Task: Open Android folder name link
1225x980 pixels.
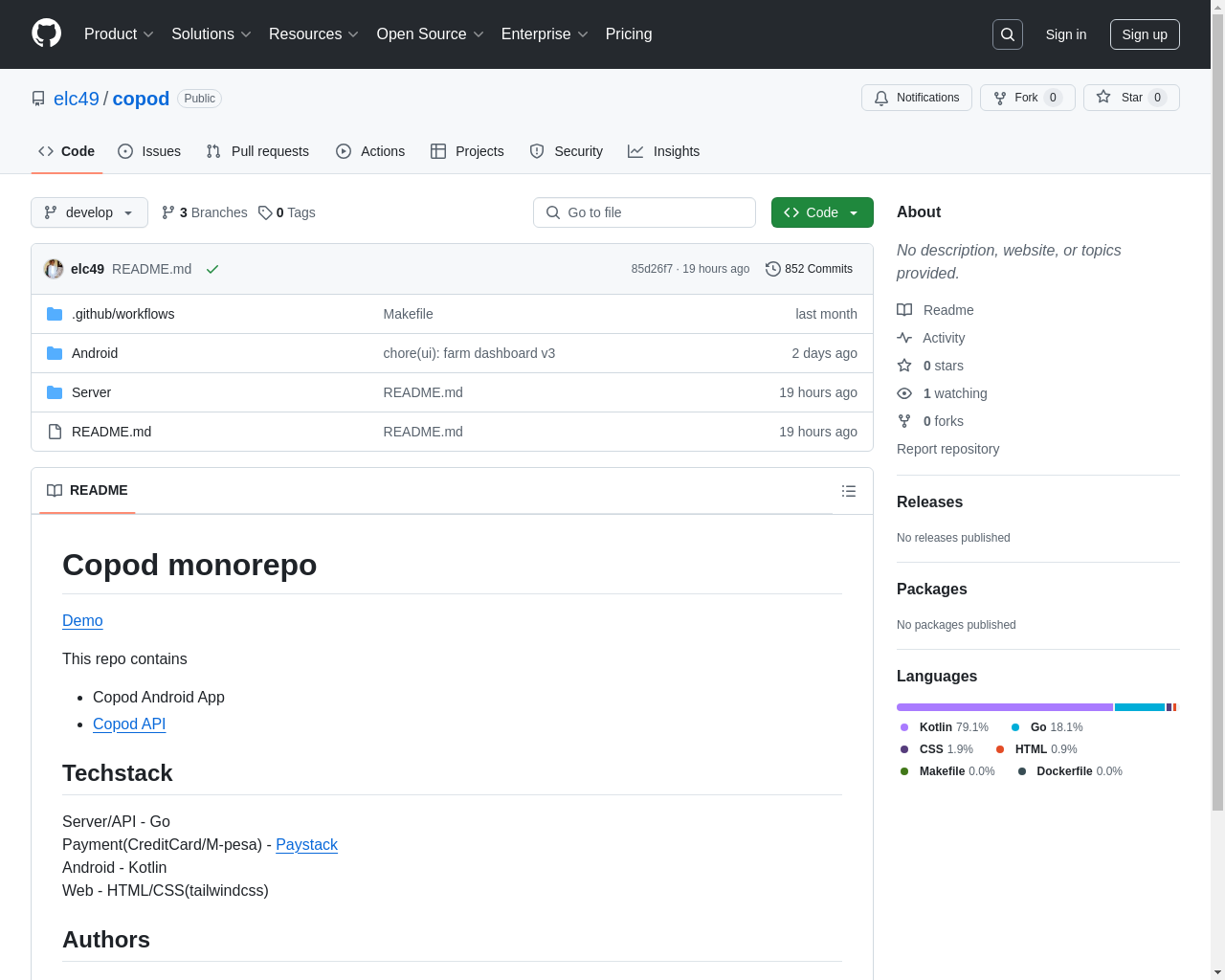Action: pos(95,353)
